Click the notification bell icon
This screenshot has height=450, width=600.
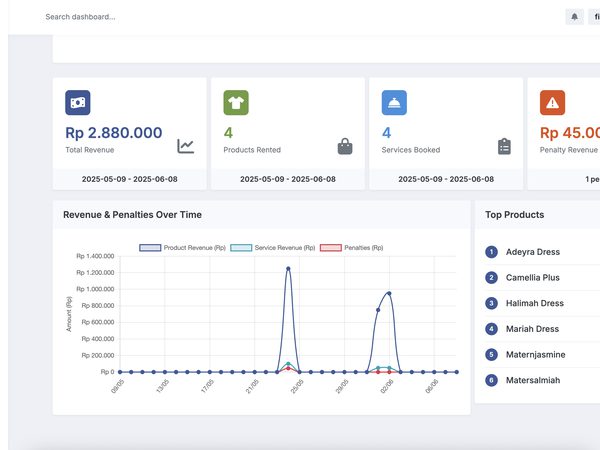click(574, 17)
